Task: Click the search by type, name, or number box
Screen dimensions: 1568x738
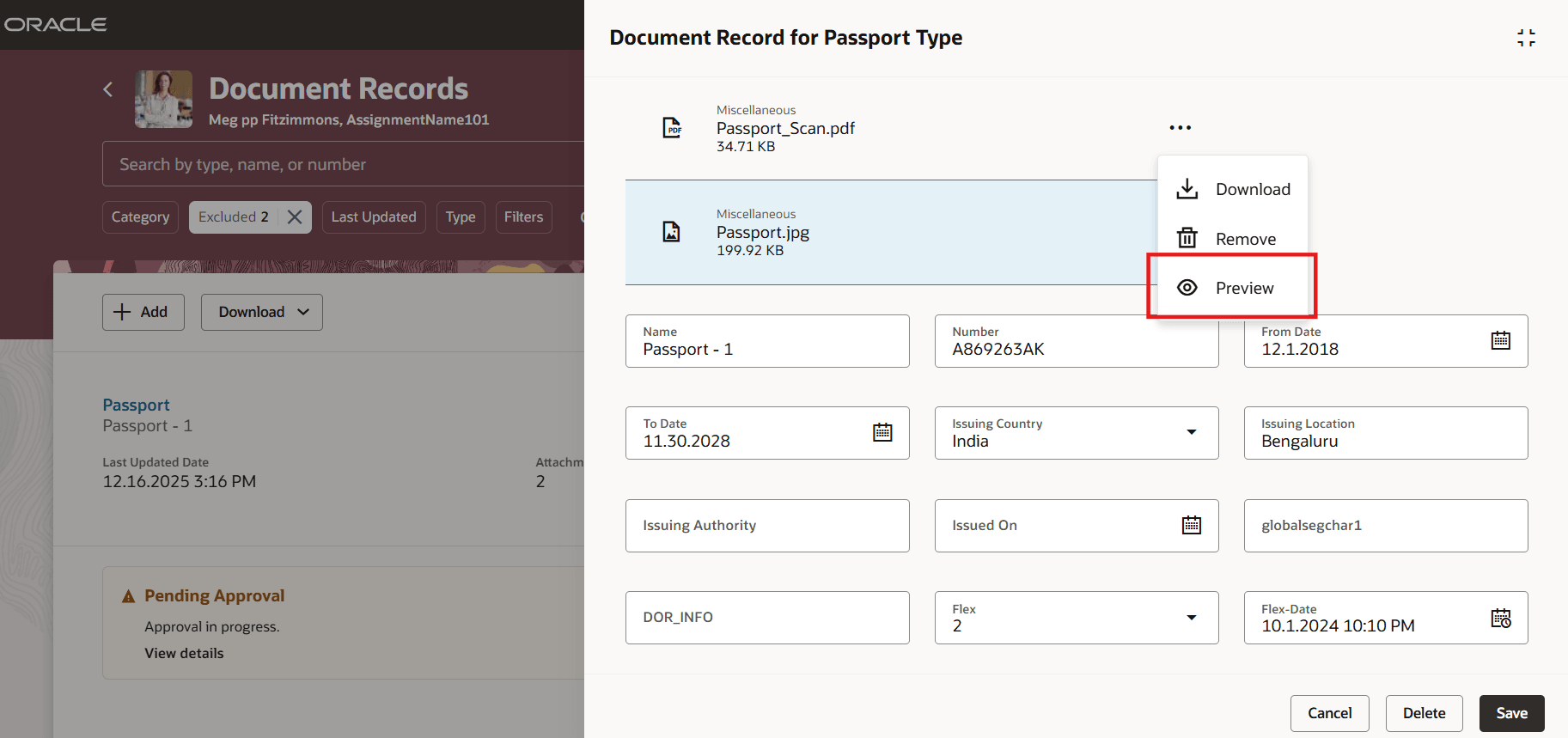Action: coord(344,164)
